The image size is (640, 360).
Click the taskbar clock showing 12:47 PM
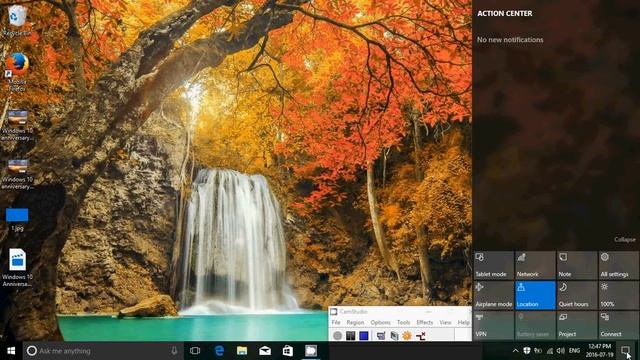click(x=600, y=351)
